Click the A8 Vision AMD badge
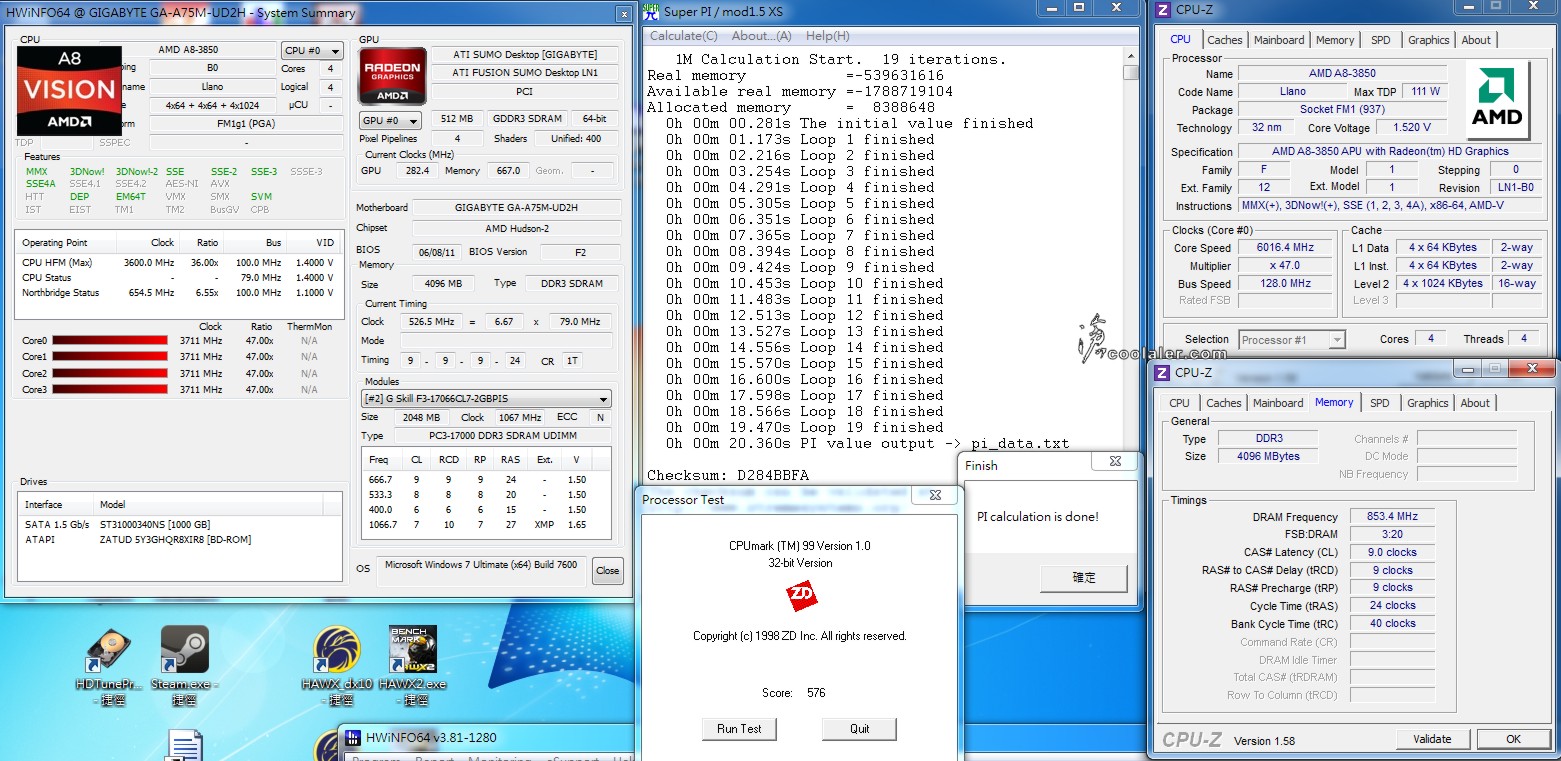 (x=69, y=91)
